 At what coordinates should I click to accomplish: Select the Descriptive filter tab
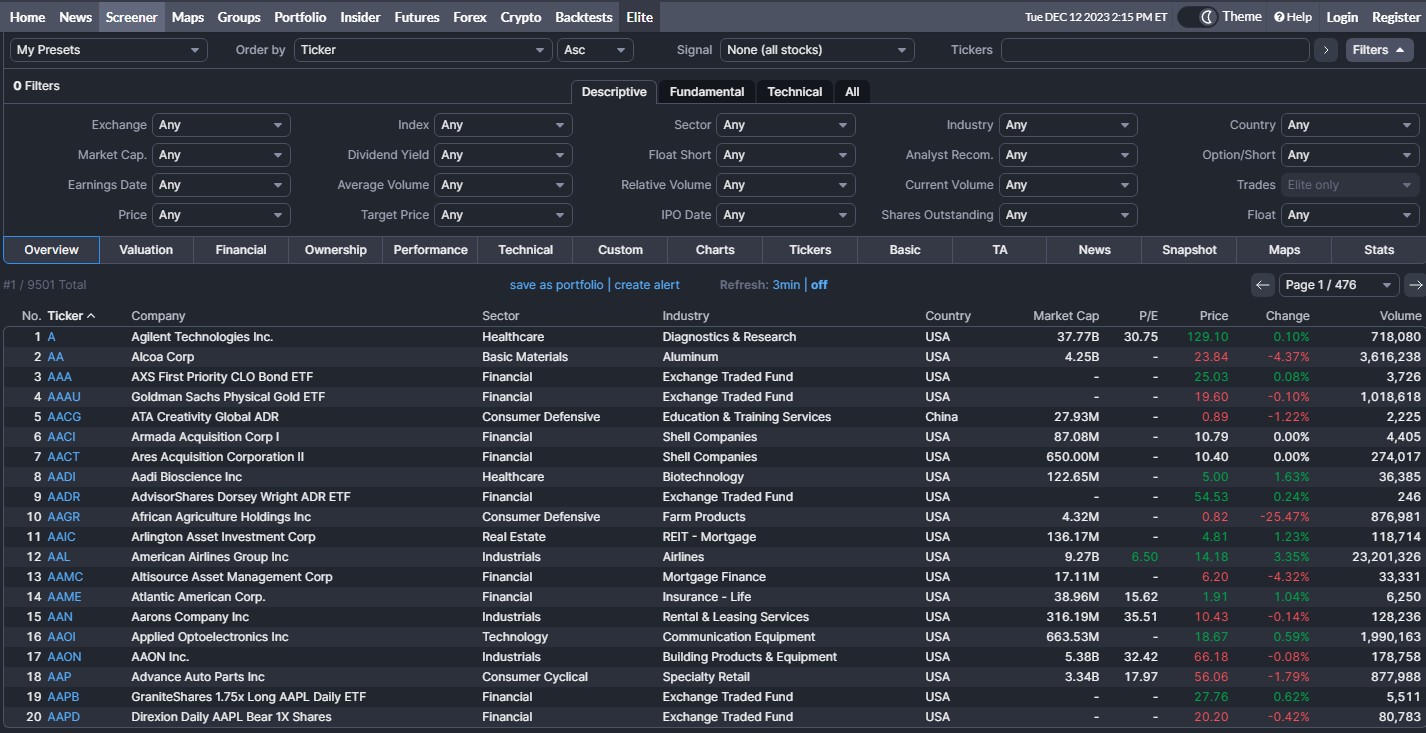click(614, 92)
